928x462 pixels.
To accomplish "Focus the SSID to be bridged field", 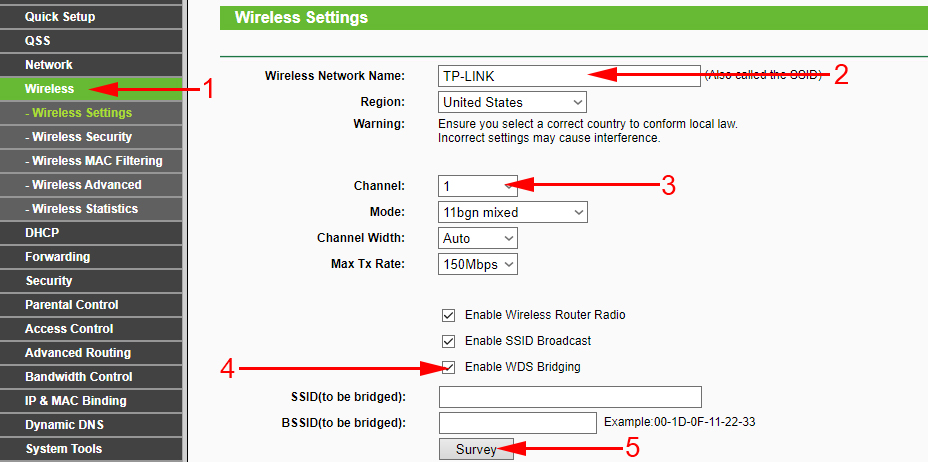I will click(569, 397).
